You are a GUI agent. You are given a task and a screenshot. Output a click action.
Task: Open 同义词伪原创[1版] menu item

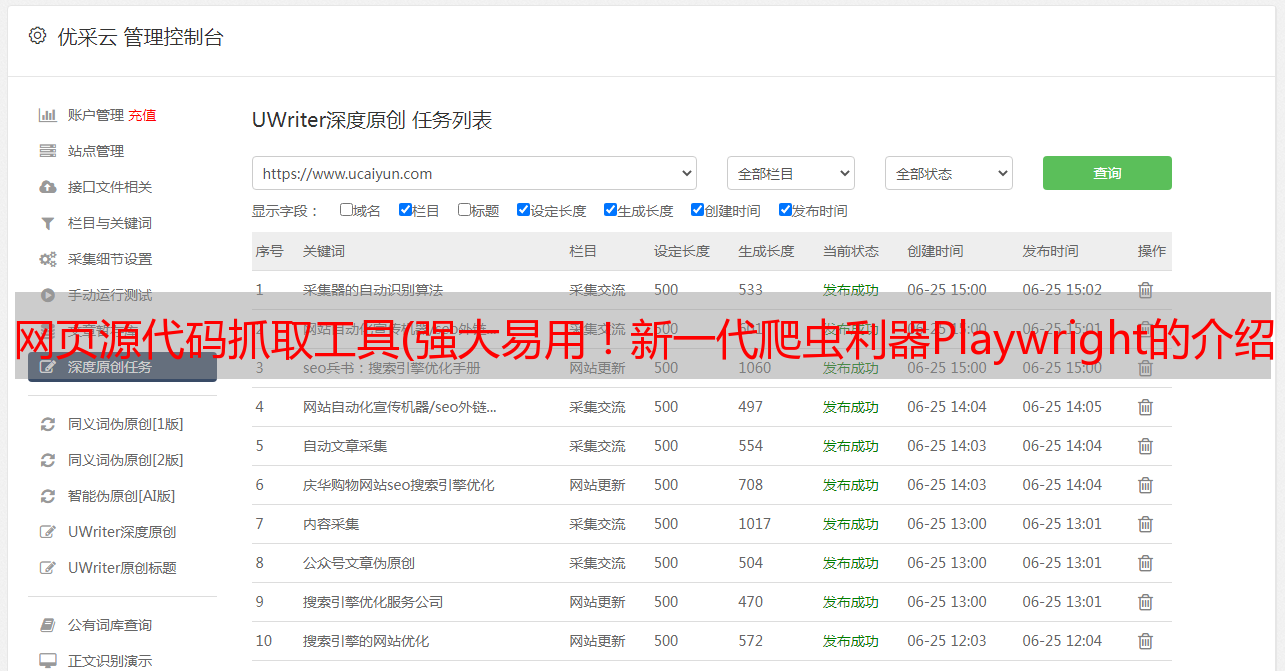(125, 424)
